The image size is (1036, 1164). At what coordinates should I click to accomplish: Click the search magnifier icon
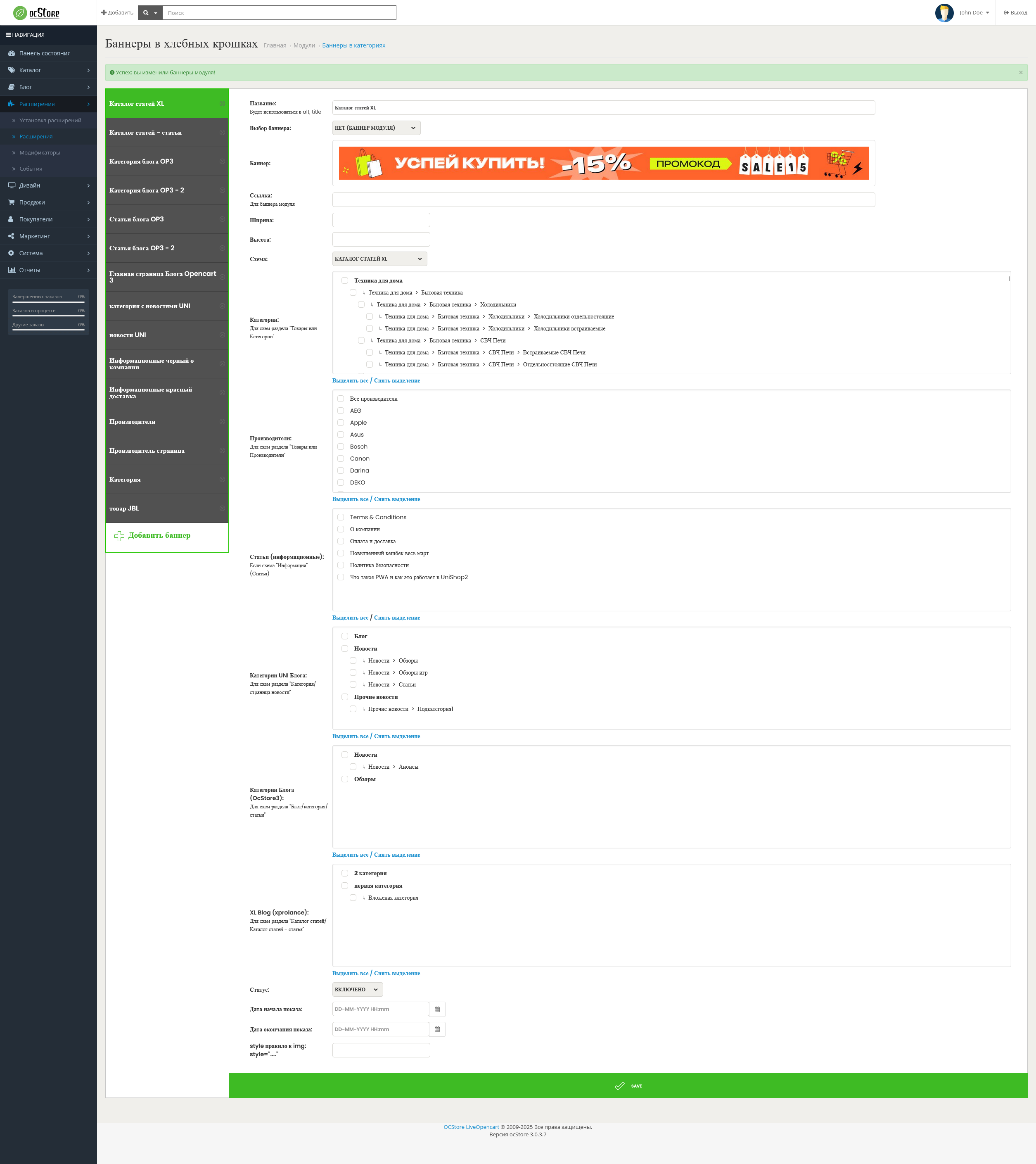coord(146,12)
